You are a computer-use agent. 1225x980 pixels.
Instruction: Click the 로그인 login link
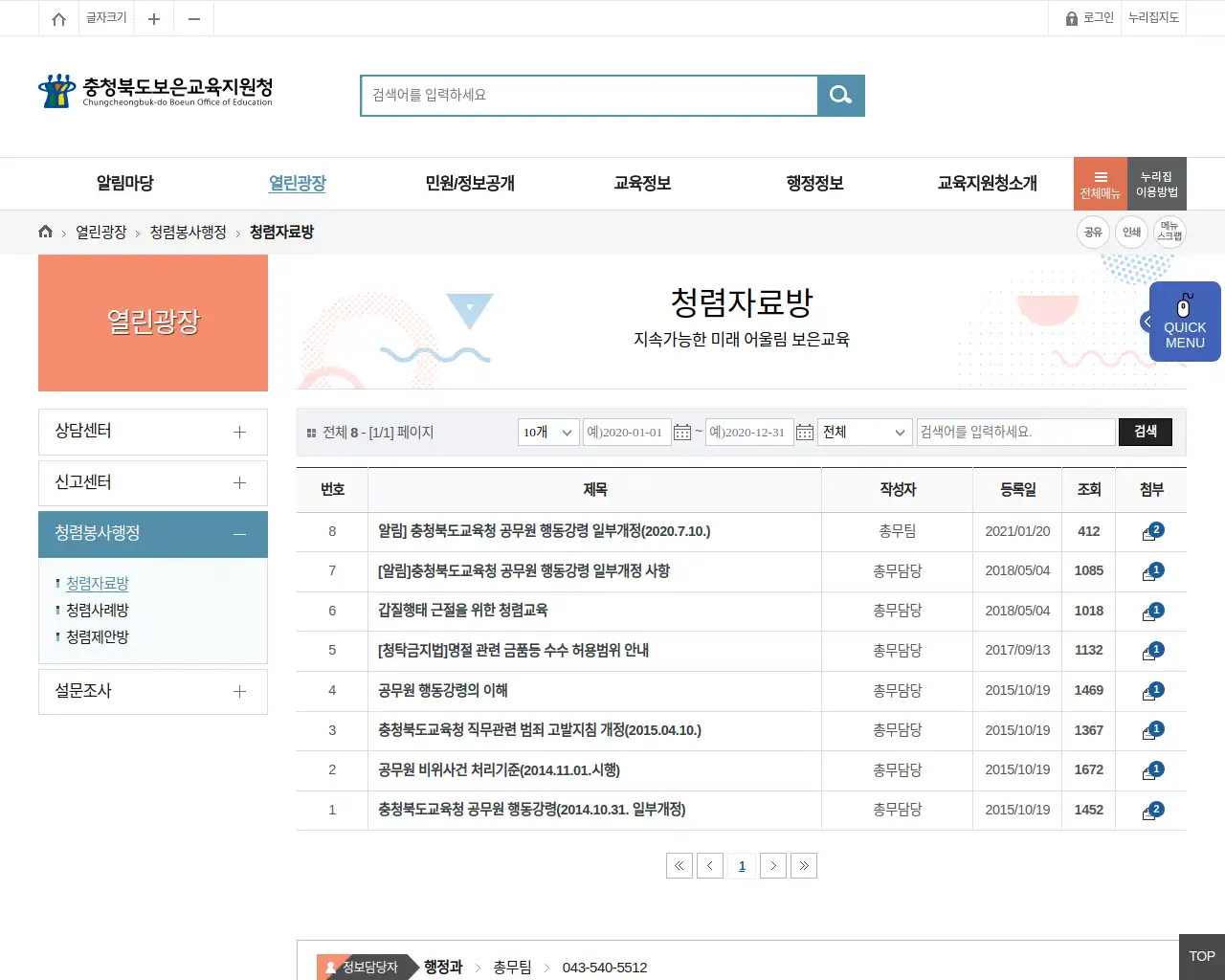(1089, 18)
